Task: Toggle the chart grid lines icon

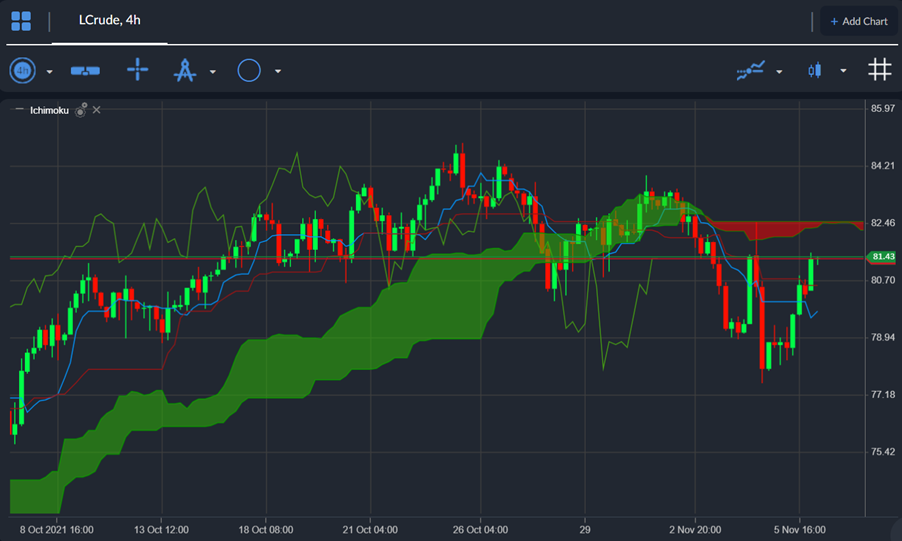Action: [880, 70]
